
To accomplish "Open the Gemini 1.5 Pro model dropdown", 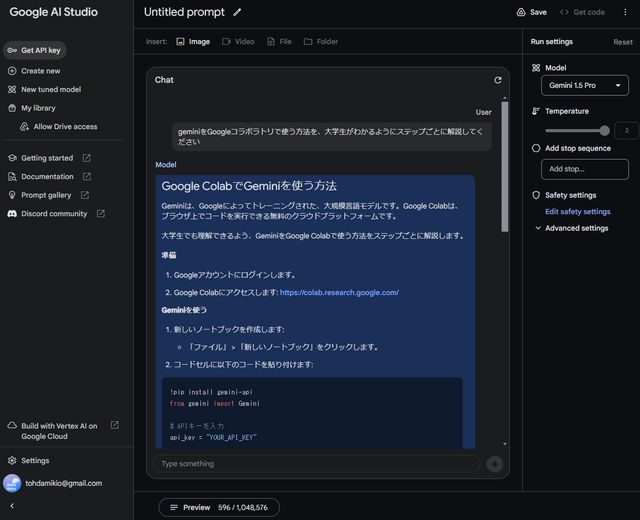I will 585,85.
